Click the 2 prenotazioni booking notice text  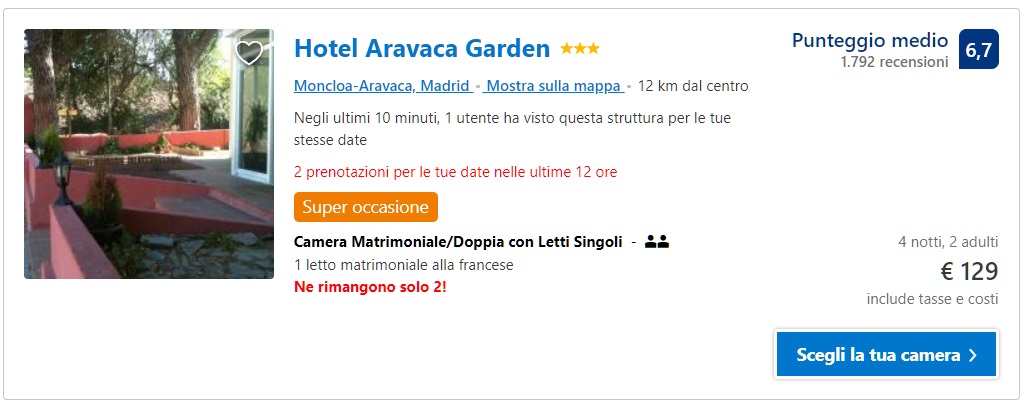[x=456, y=172]
